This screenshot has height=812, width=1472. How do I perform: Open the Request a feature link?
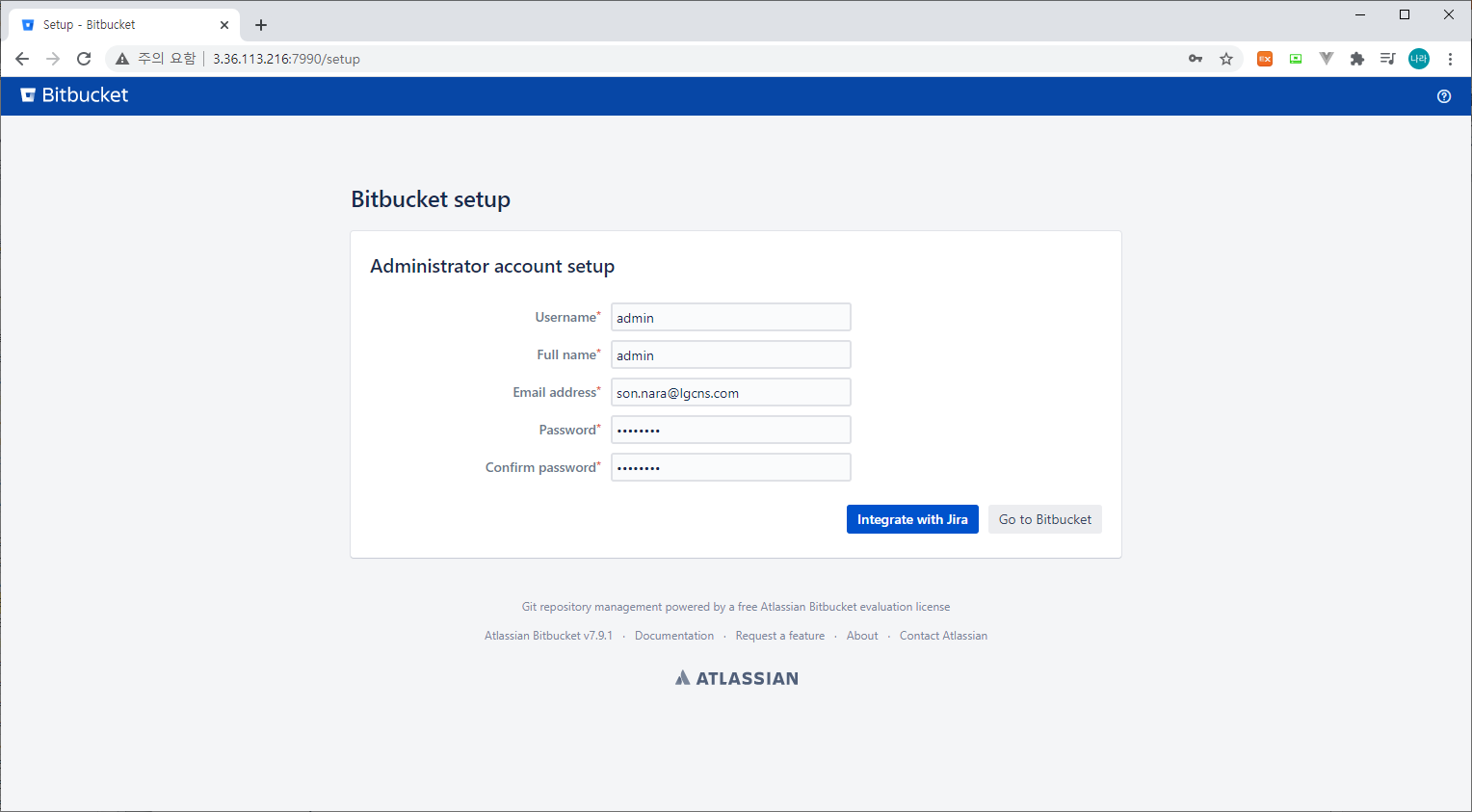[780, 636]
